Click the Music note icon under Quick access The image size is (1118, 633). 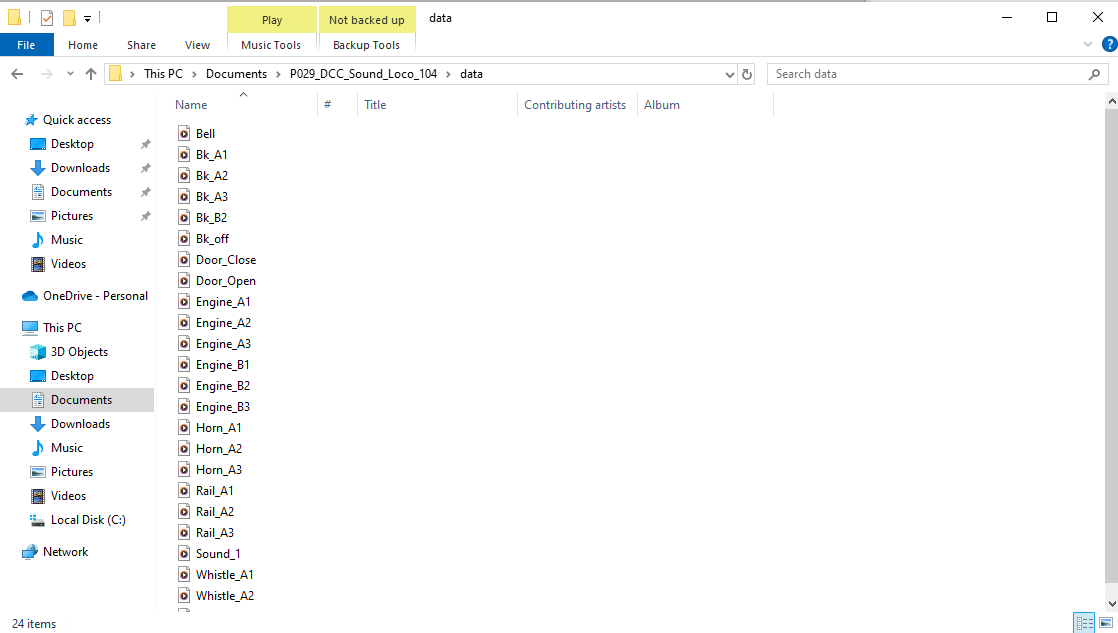tap(38, 240)
